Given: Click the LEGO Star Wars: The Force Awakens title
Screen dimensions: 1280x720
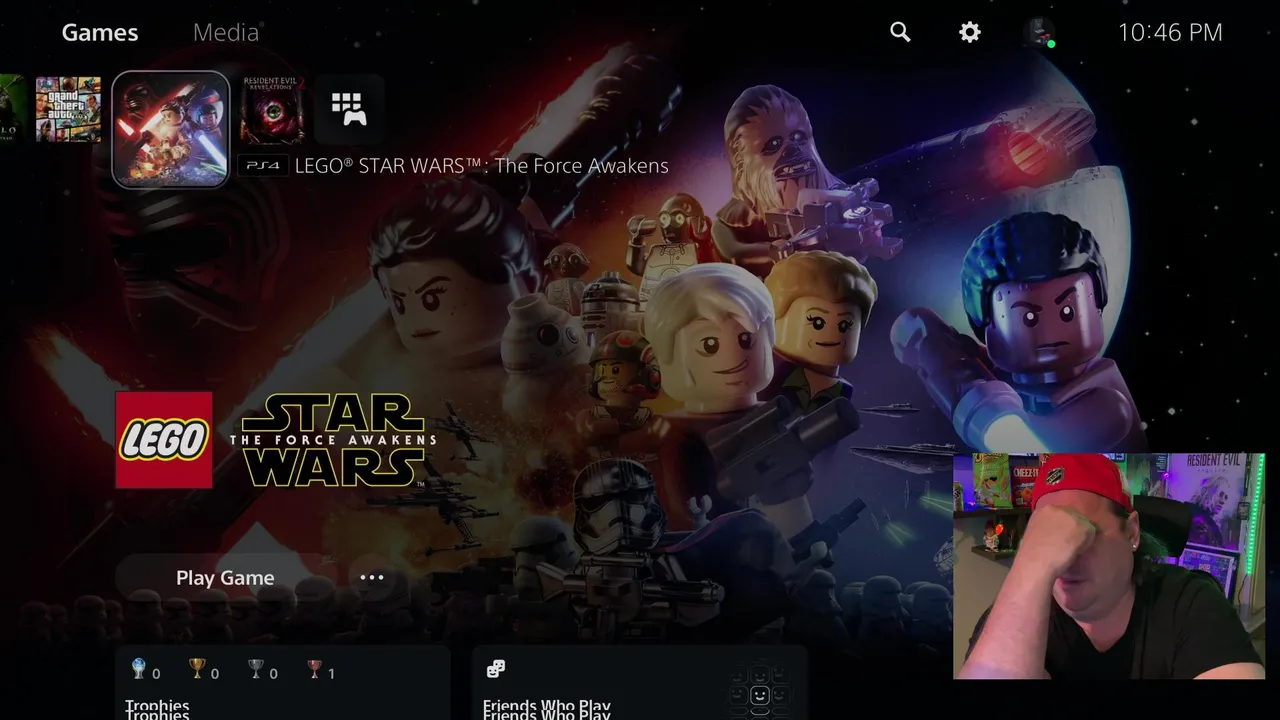Looking at the screenshot, I should (x=481, y=166).
